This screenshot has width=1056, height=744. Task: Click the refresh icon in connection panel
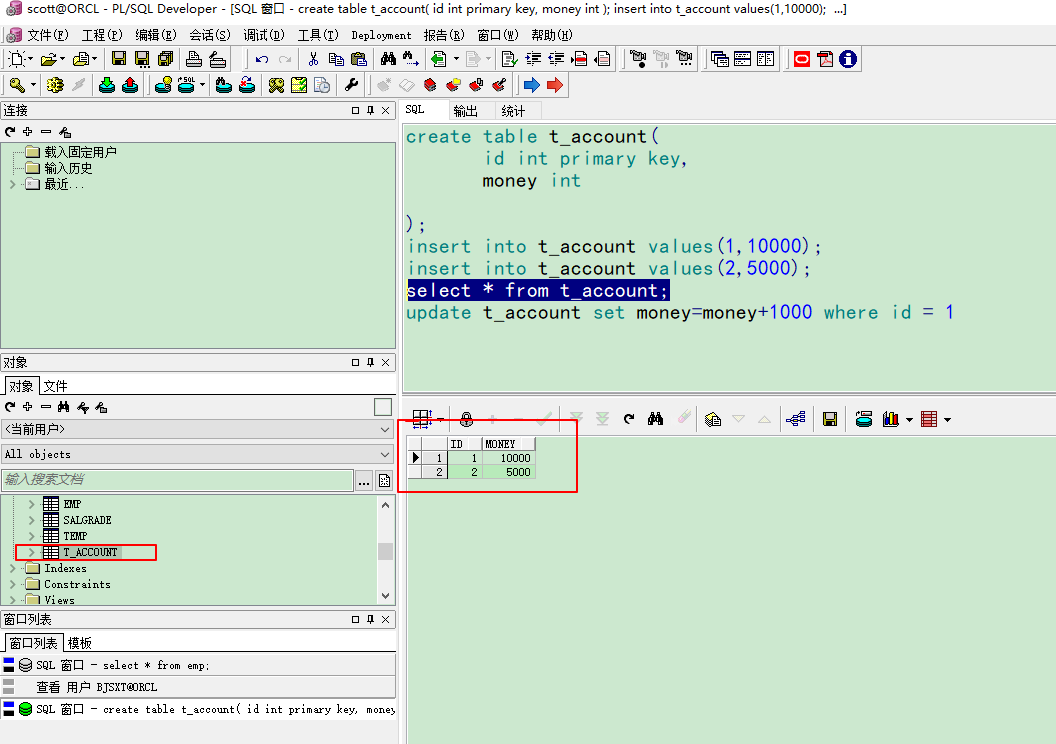[9, 132]
